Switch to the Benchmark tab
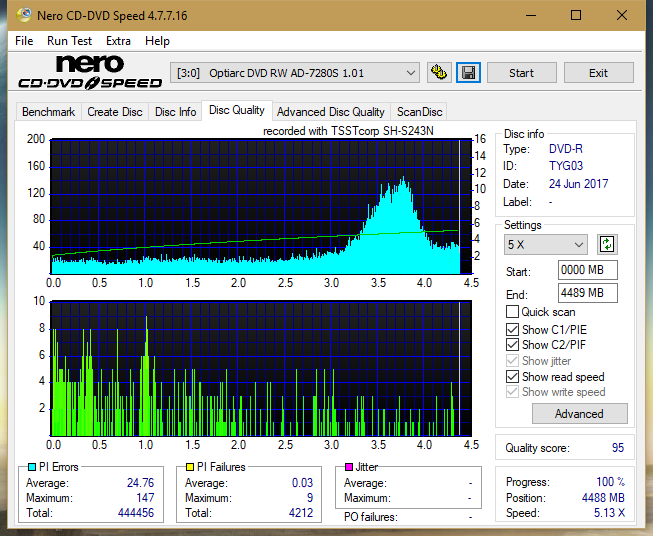653x536 pixels. [x=48, y=112]
